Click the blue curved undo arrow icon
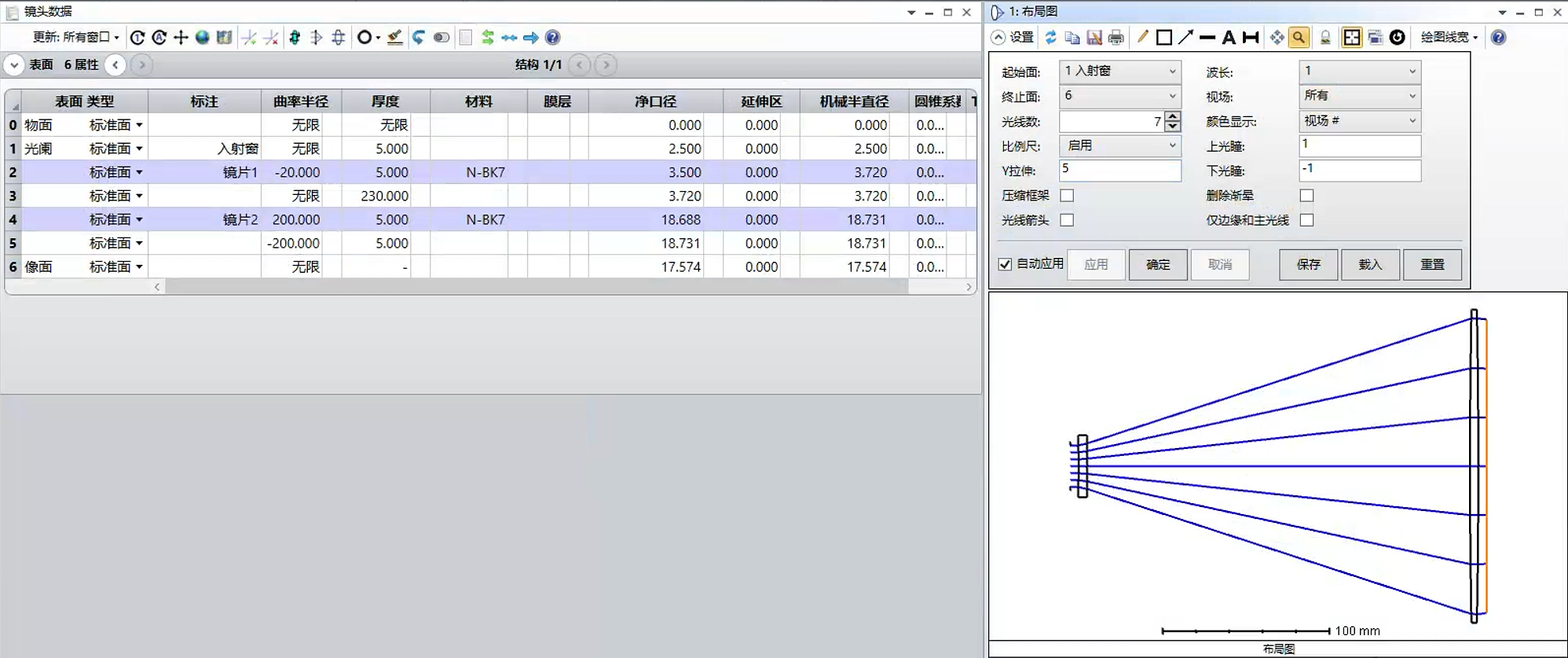 [419, 38]
